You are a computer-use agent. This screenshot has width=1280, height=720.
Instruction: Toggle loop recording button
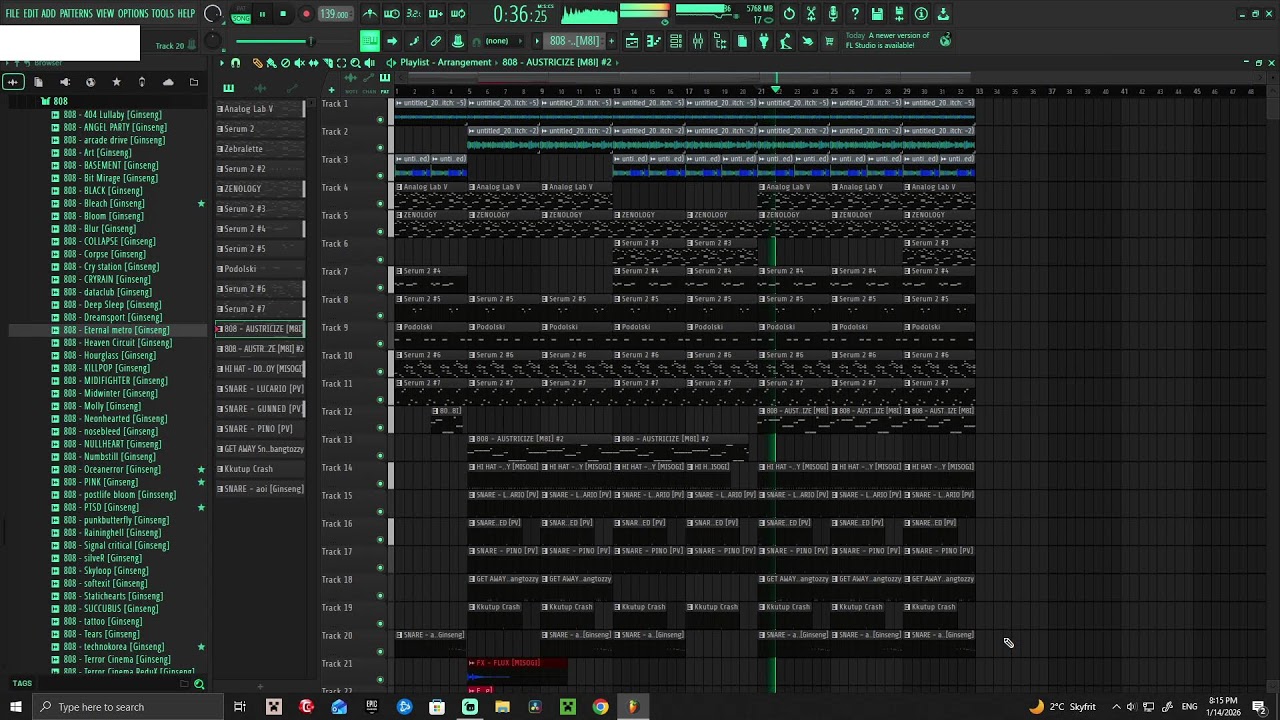click(458, 14)
